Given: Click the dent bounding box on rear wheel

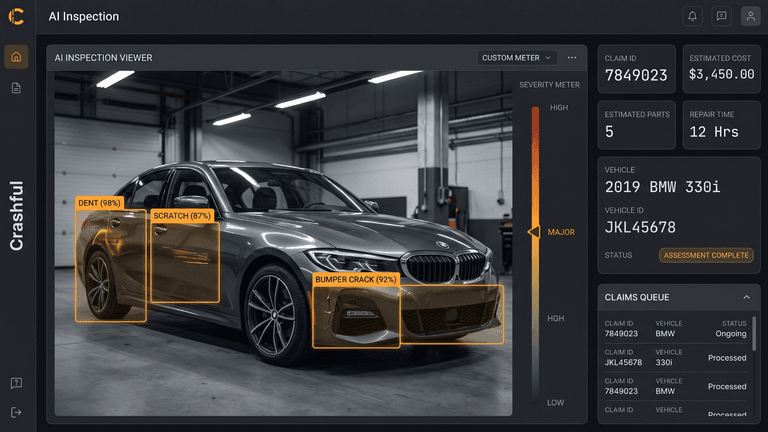Looking at the screenshot, I should [x=111, y=266].
